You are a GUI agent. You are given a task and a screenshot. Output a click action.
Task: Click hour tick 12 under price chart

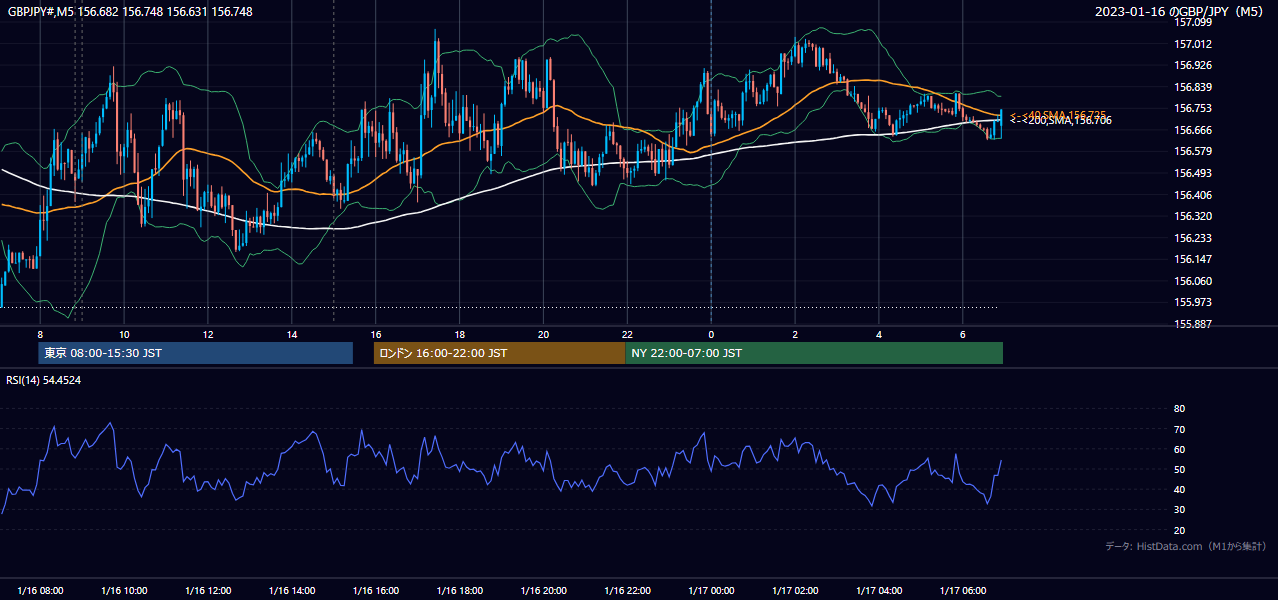(207, 334)
